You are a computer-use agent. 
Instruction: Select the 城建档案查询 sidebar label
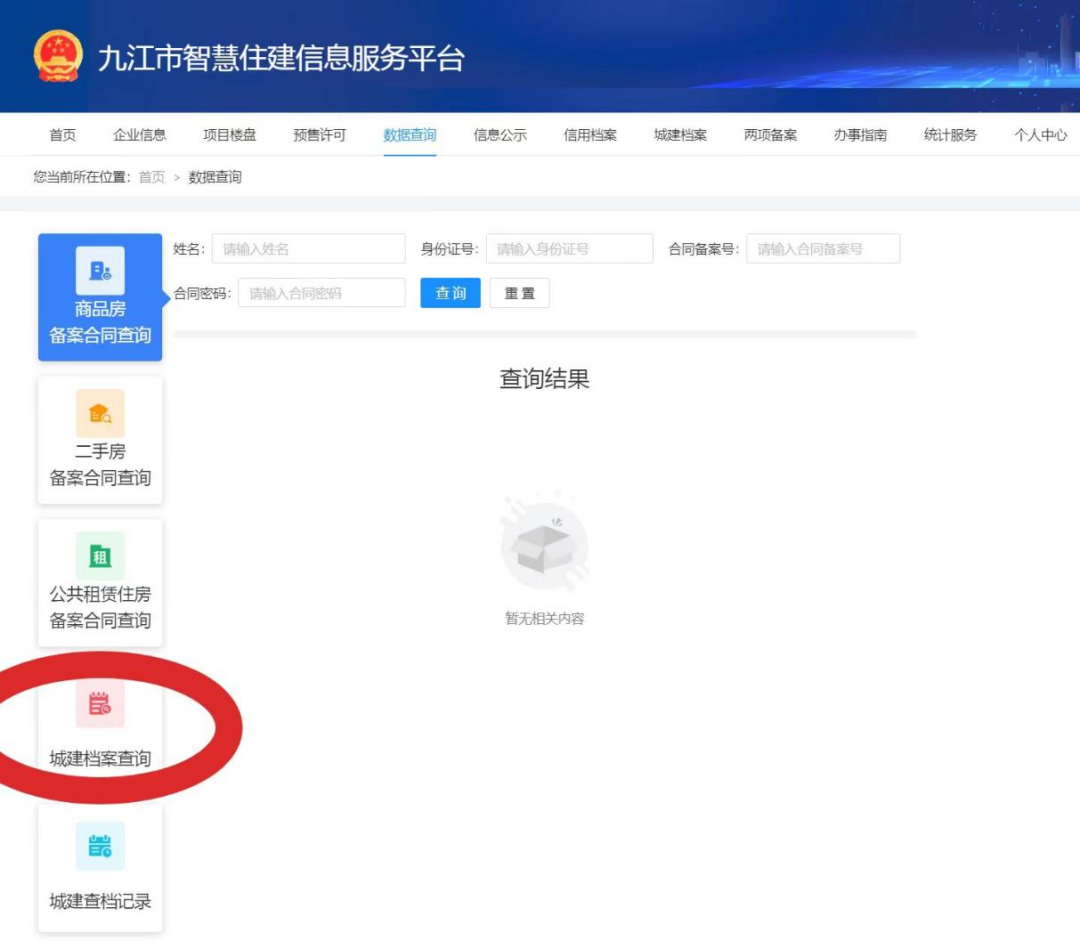[x=100, y=758]
